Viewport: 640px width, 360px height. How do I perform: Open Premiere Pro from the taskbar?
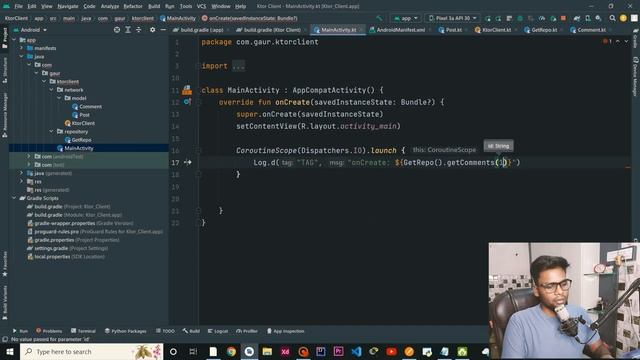pyautogui.click(x=338, y=351)
